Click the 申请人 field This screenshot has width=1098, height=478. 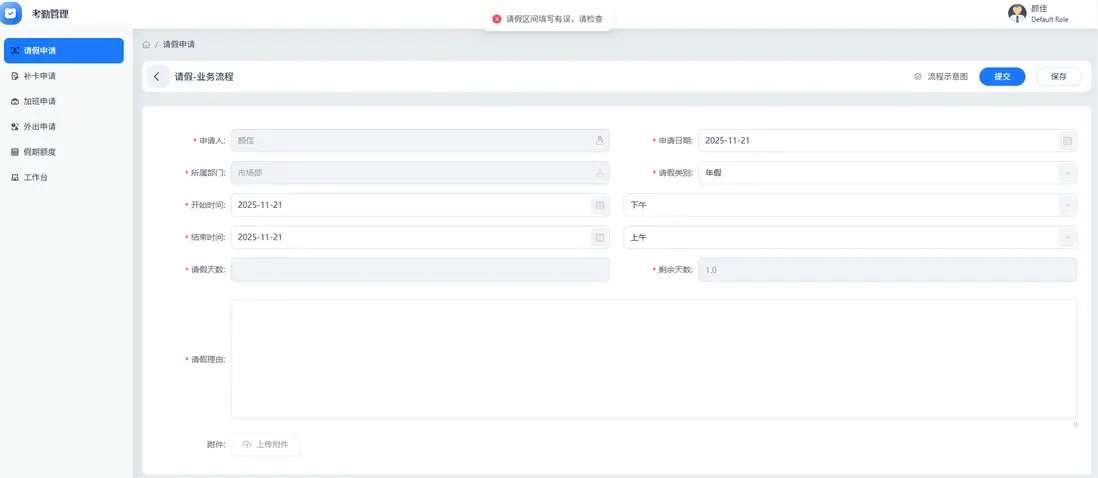tap(420, 141)
